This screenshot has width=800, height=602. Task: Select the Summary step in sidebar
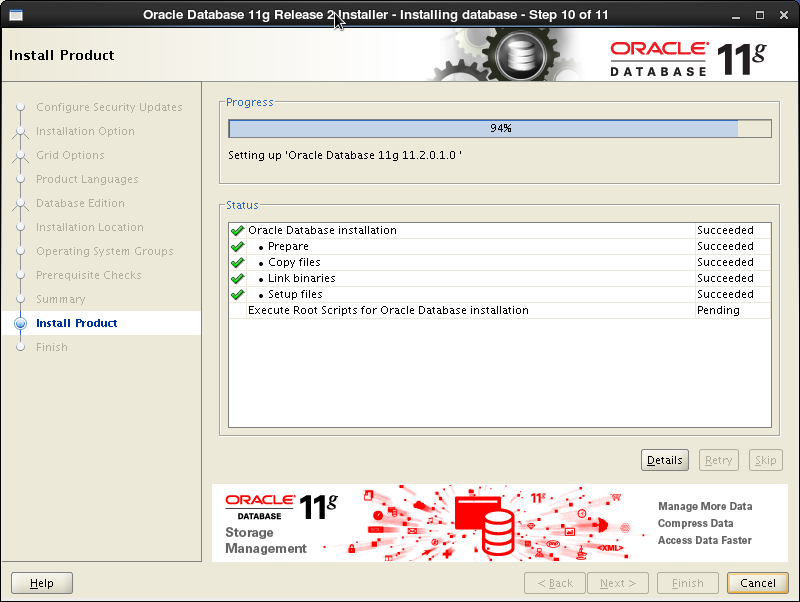click(x=61, y=299)
